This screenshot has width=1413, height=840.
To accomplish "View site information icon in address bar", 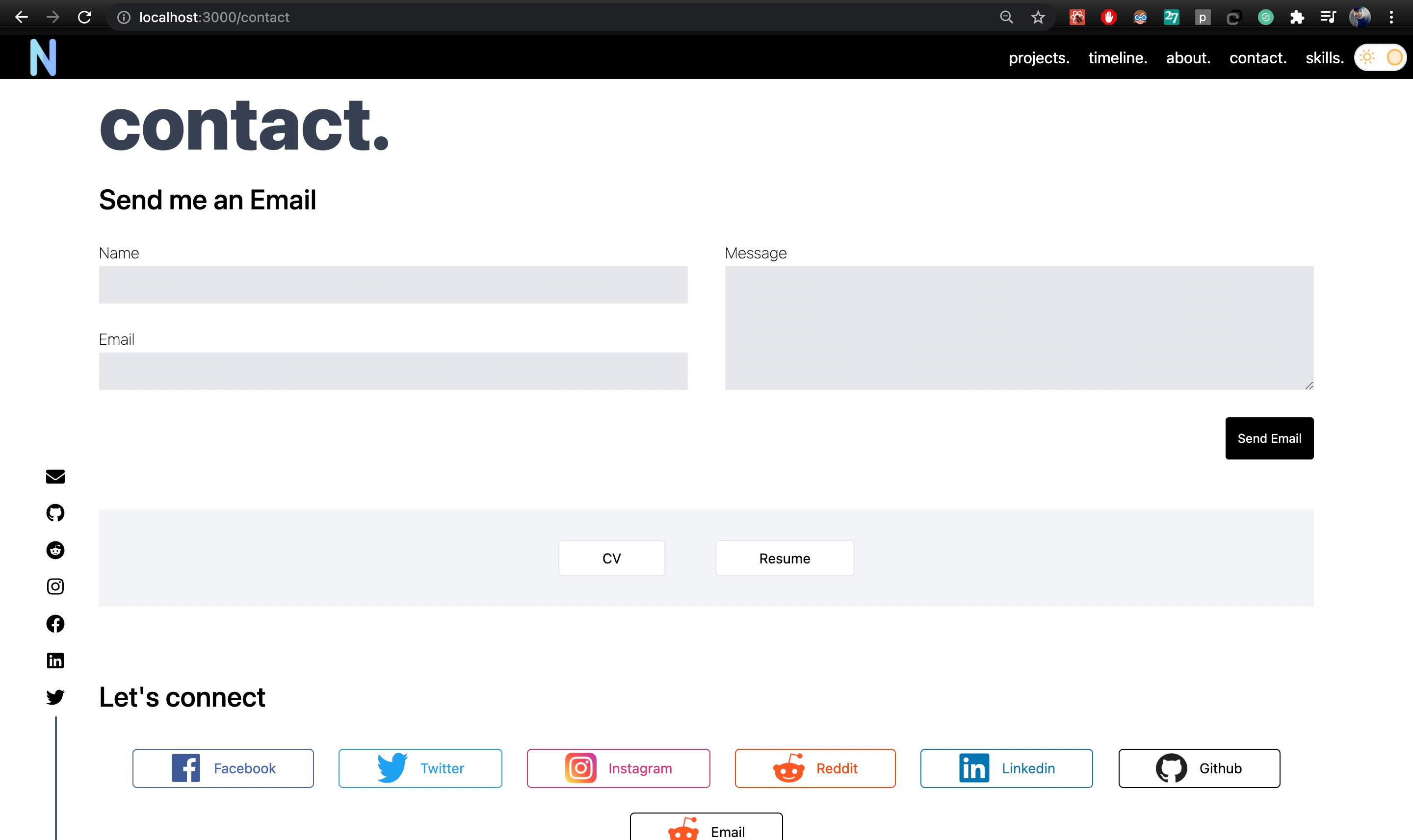I will [x=124, y=18].
